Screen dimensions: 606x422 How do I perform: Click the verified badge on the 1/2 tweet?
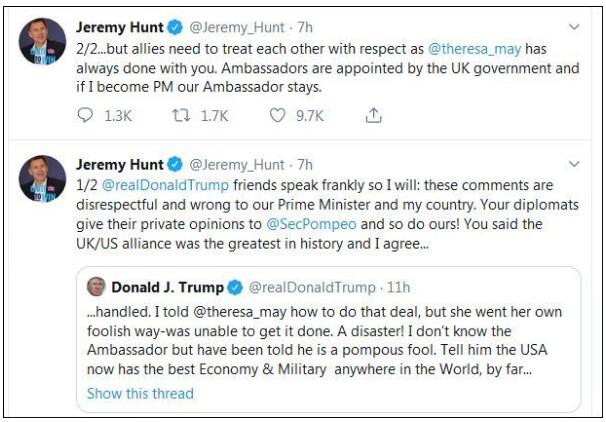click(x=174, y=163)
